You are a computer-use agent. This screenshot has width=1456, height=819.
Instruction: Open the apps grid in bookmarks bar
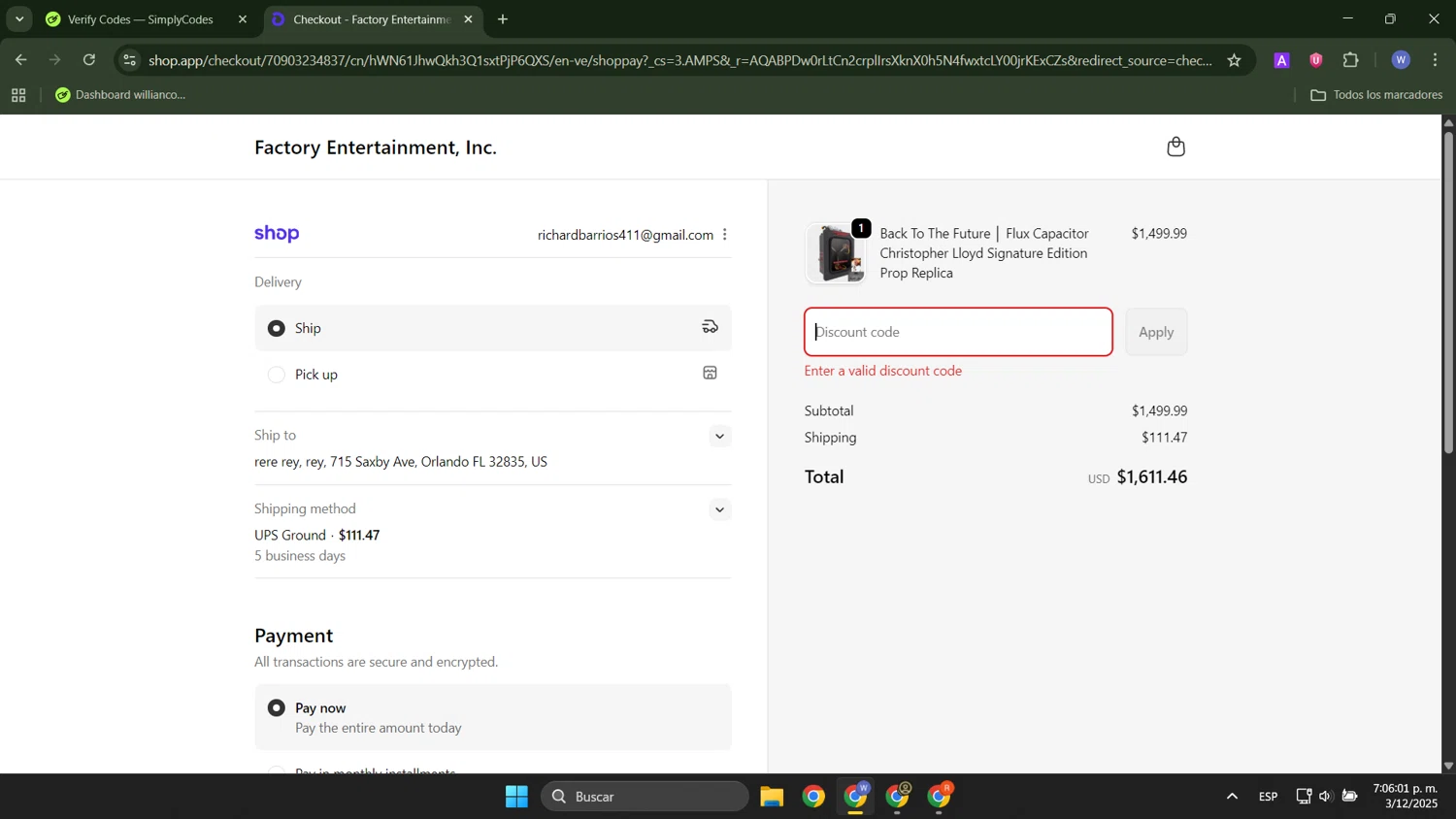[x=17, y=95]
